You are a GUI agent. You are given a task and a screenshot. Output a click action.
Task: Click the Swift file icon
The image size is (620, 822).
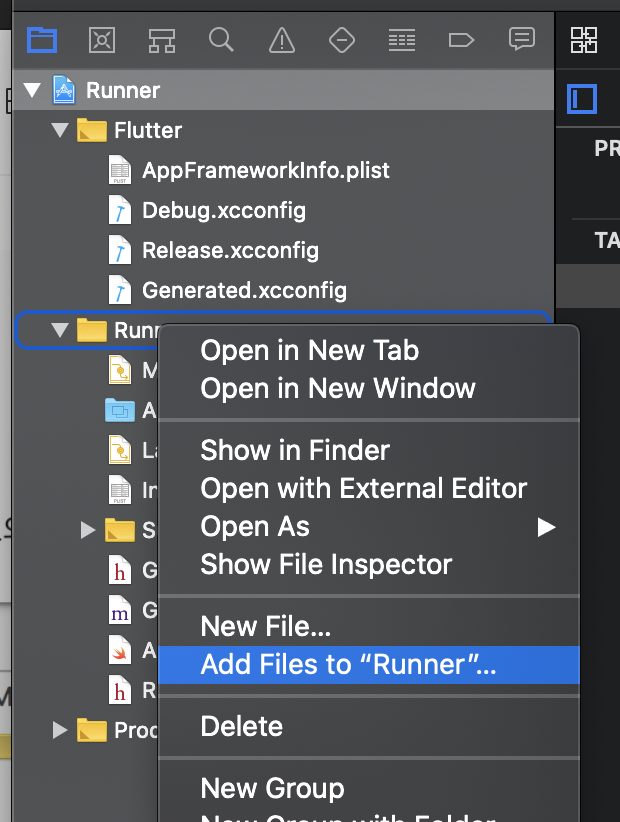tap(120, 650)
